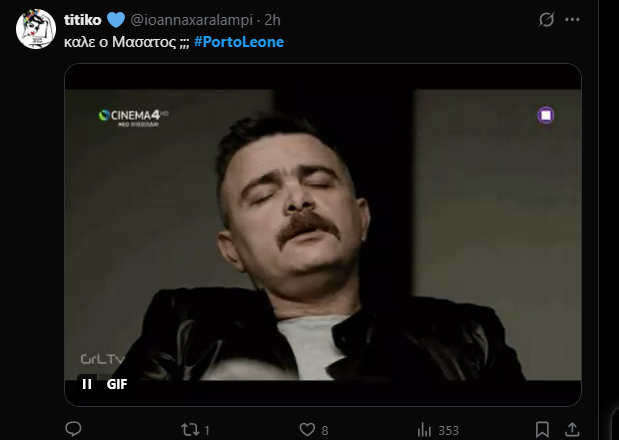Click the GIF label badge
Image resolution: width=619 pixels, height=440 pixels.
click(x=117, y=383)
